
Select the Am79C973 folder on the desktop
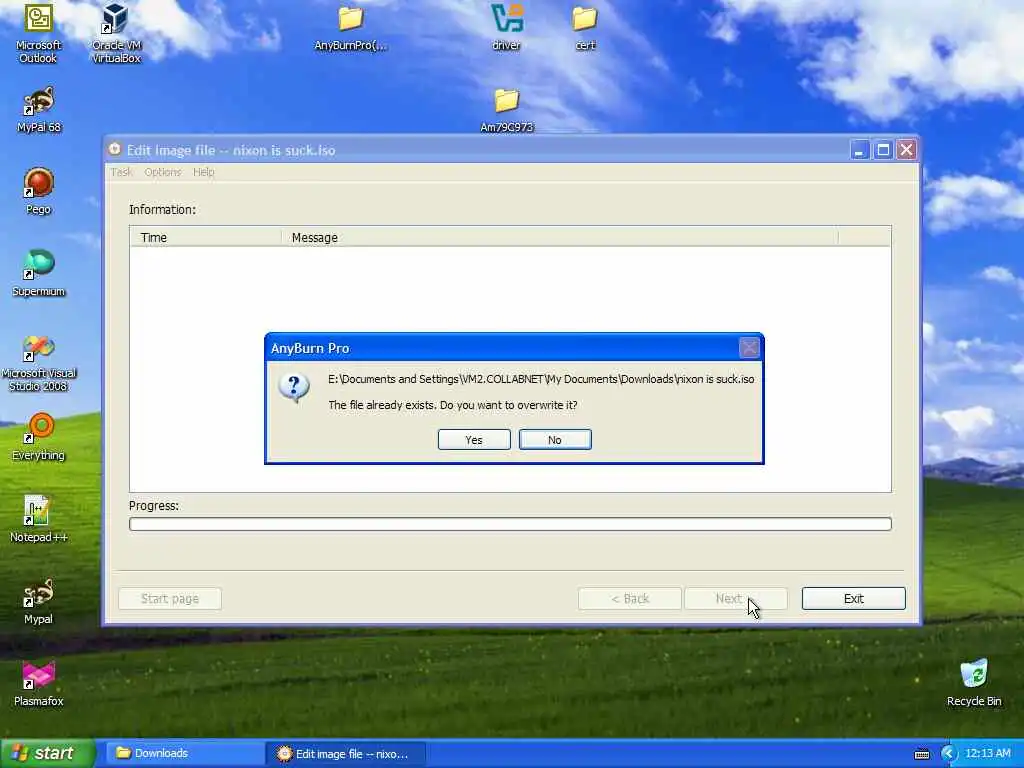click(507, 110)
